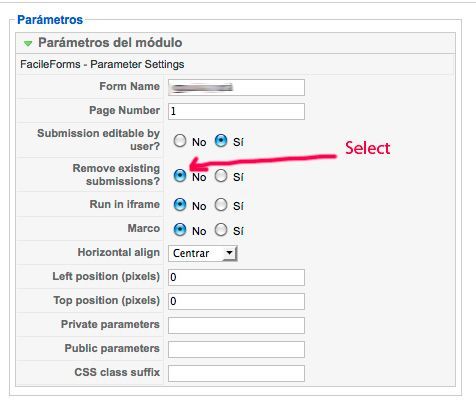Click the Form Name text field
Viewport: 476px width, 418px height.
[x=236, y=87]
